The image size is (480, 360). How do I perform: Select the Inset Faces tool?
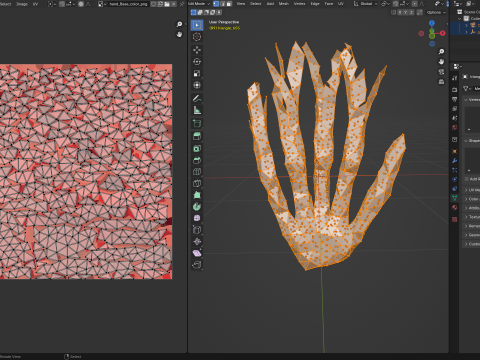click(x=197, y=148)
